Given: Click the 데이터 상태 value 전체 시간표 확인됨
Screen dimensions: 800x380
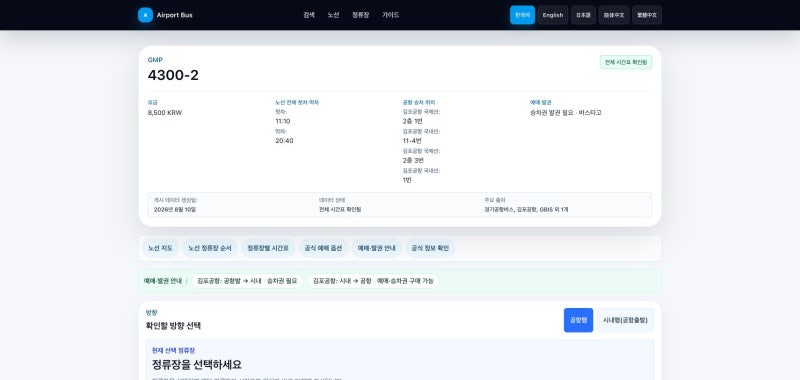Looking at the screenshot, I should coord(340,210).
